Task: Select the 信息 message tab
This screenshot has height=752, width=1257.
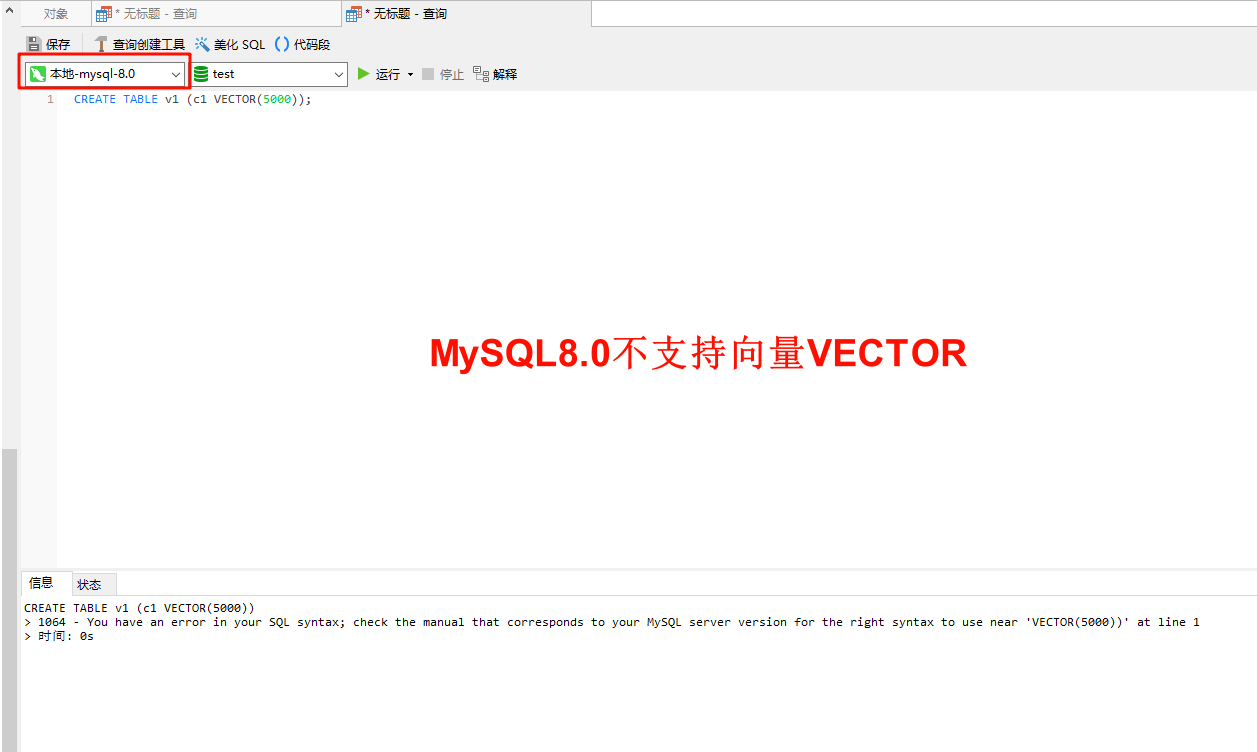Action: (44, 584)
